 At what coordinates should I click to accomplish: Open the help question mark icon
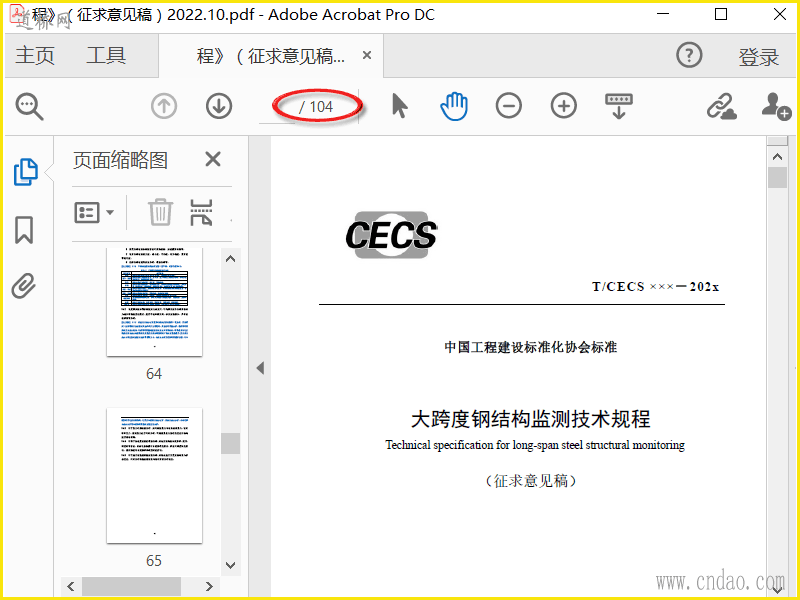click(689, 55)
